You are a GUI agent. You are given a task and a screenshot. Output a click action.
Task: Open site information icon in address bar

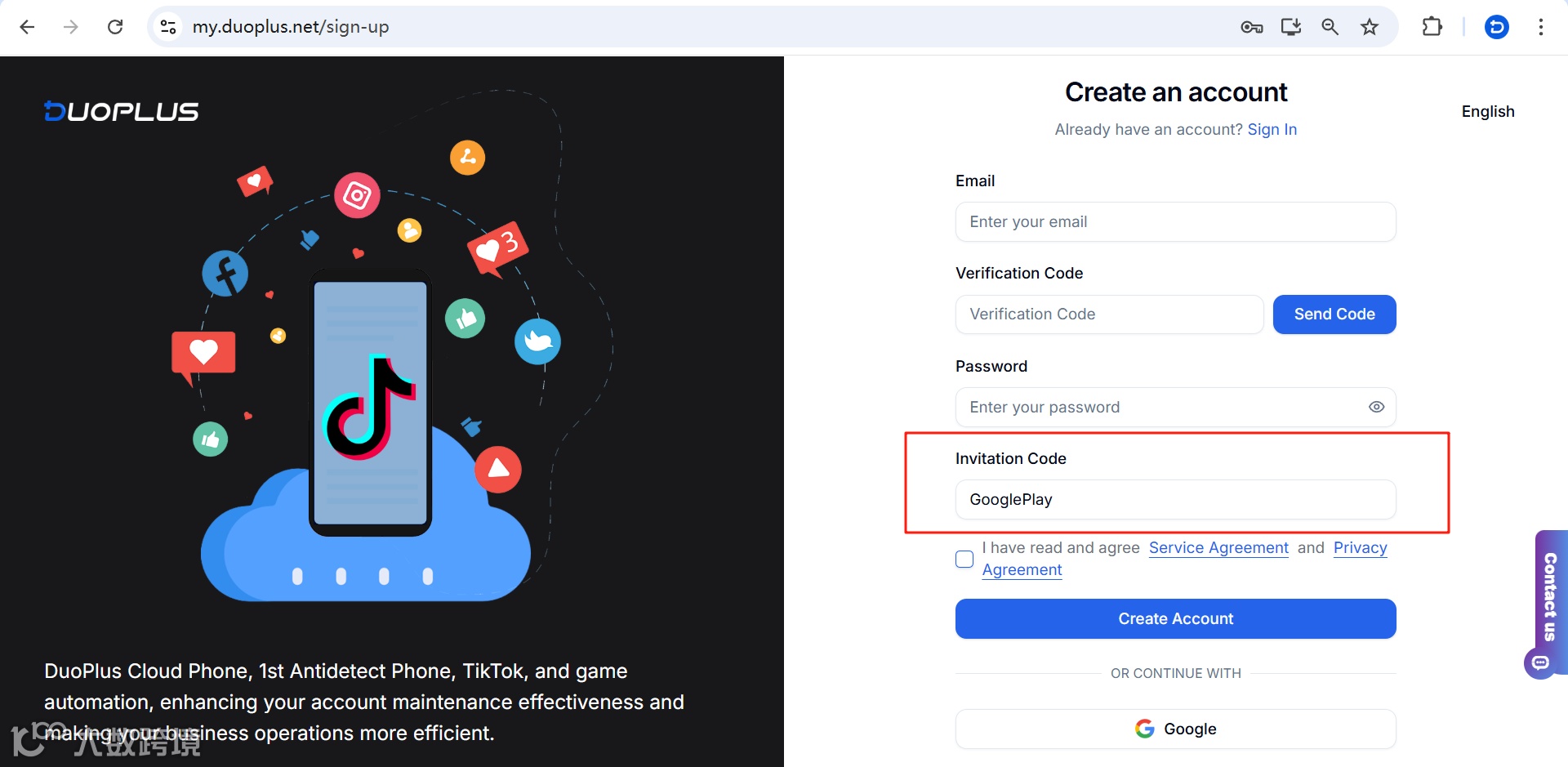[168, 27]
